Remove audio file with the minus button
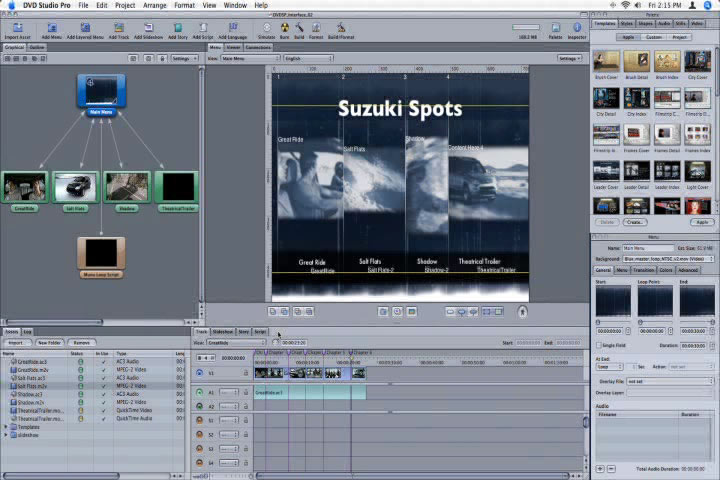720x480 pixels. point(611,469)
